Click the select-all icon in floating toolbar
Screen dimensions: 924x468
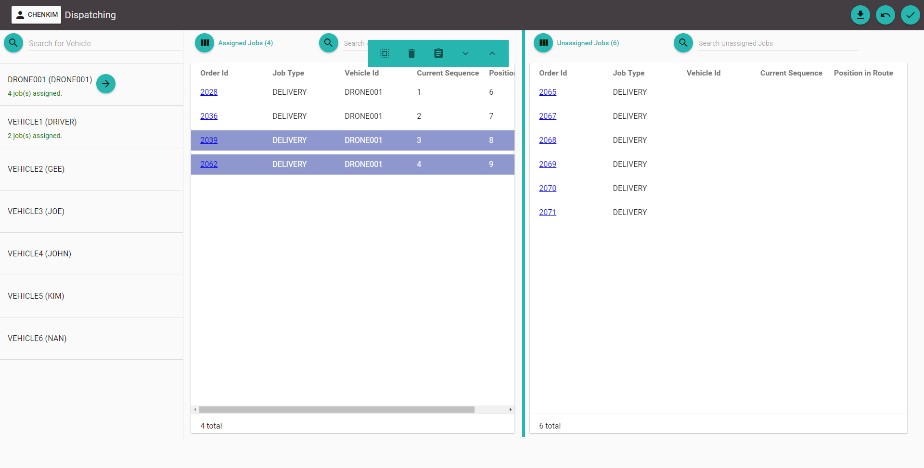pos(384,54)
